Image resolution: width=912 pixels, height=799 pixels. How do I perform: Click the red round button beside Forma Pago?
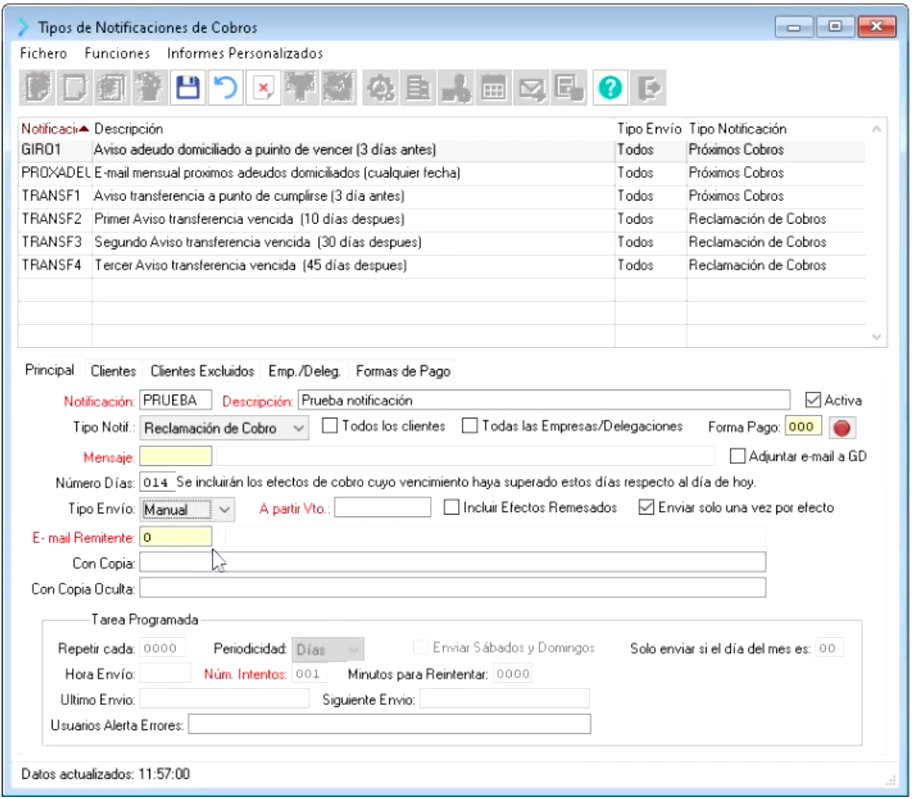[841, 428]
